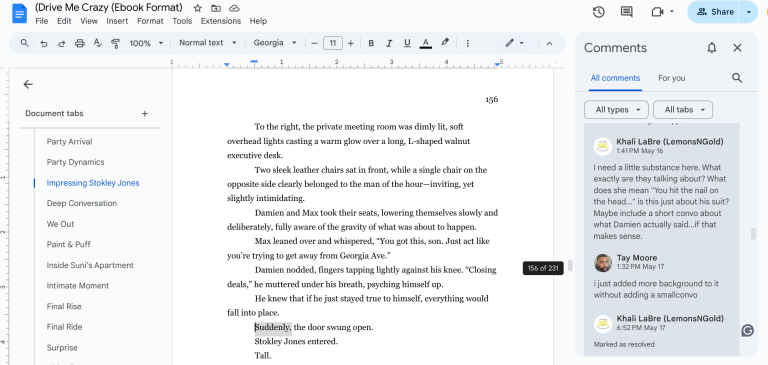This screenshot has width=768, height=365.
Task: Open the highlight color pen
Action: (x=445, y=43)
